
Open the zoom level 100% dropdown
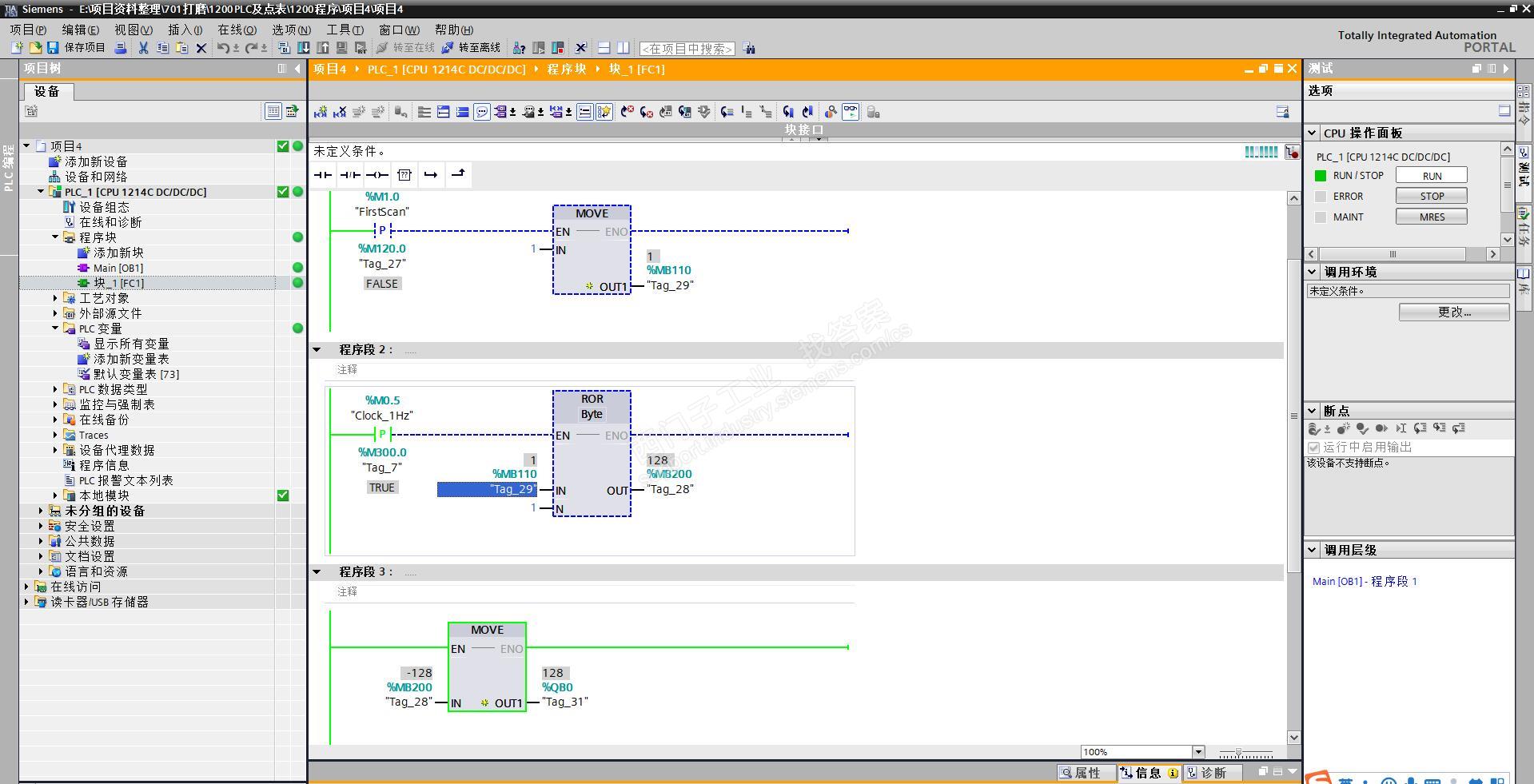coord(1198,752)
